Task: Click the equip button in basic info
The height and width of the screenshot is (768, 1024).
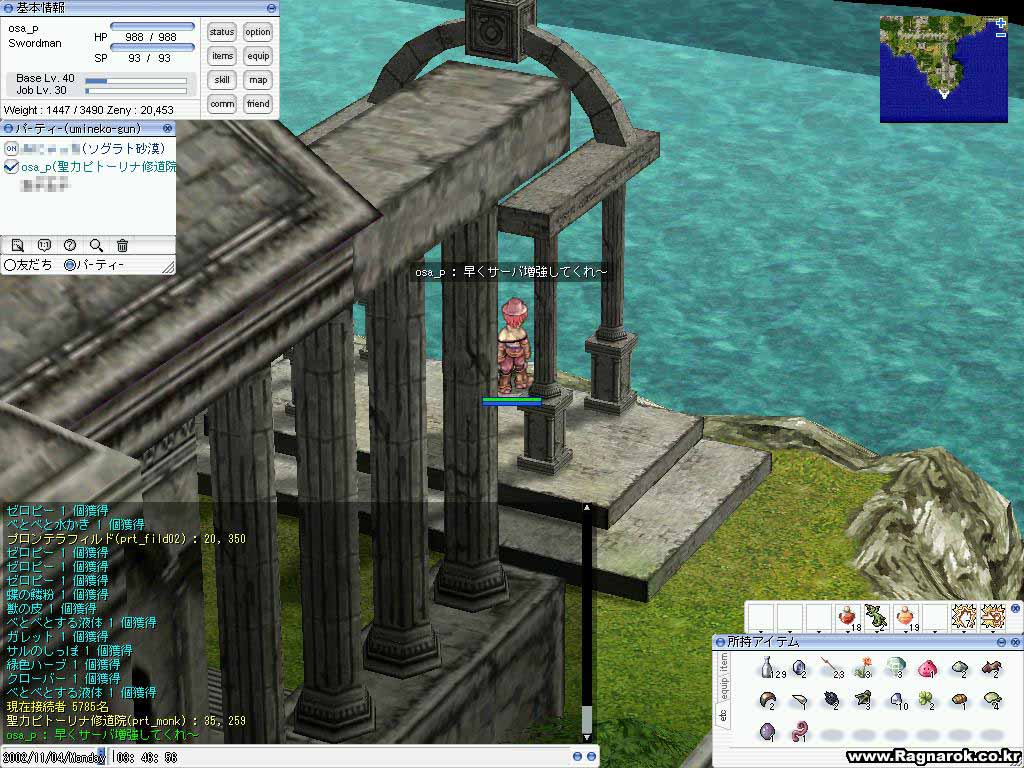Action: pyautogui.click(x=258, y=56)
